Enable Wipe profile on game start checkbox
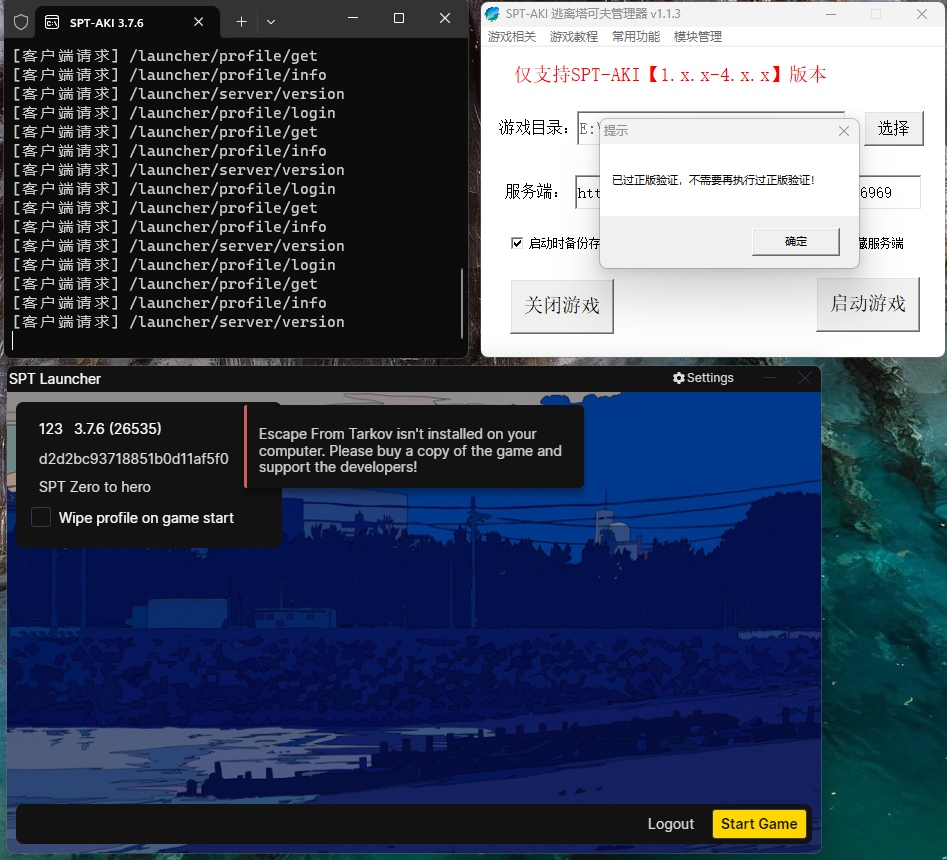 [x=41, y=517]
